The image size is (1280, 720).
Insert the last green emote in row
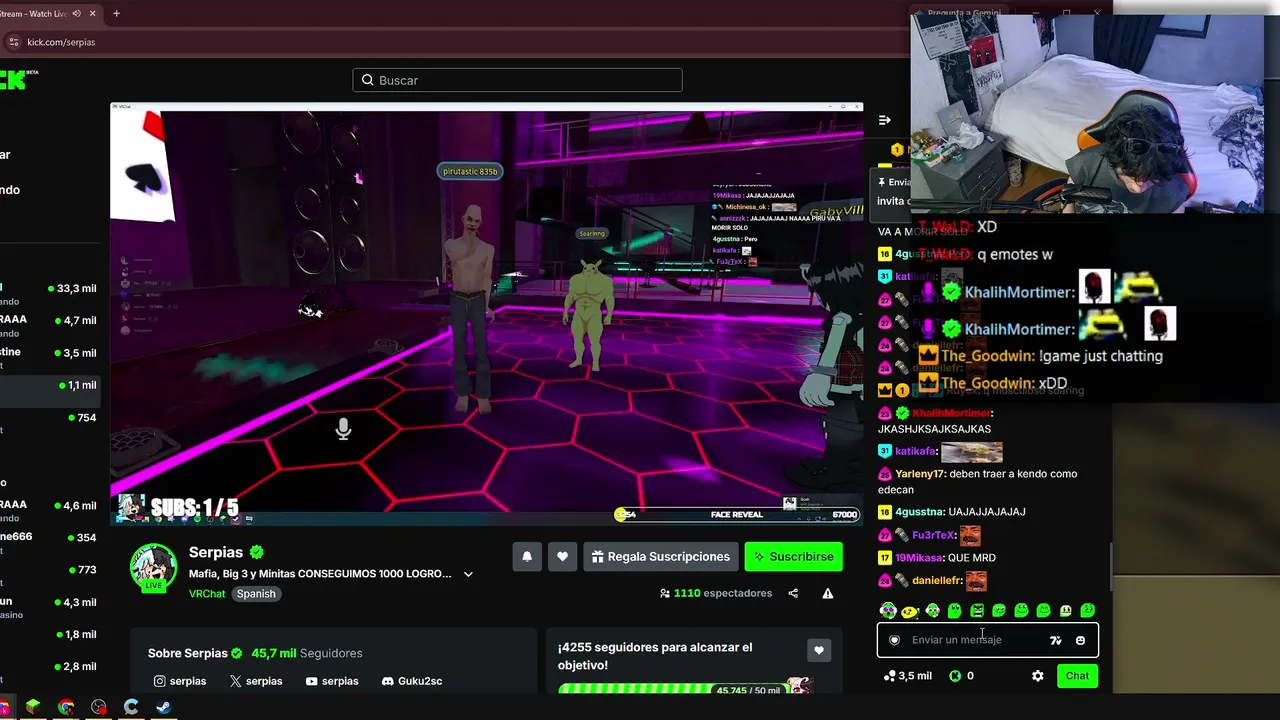[1088, 610]
